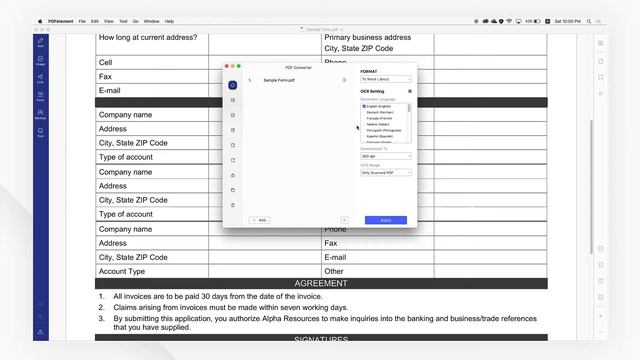
Task: Open the Tool section in the left sidebar
Action: (40, 133)
